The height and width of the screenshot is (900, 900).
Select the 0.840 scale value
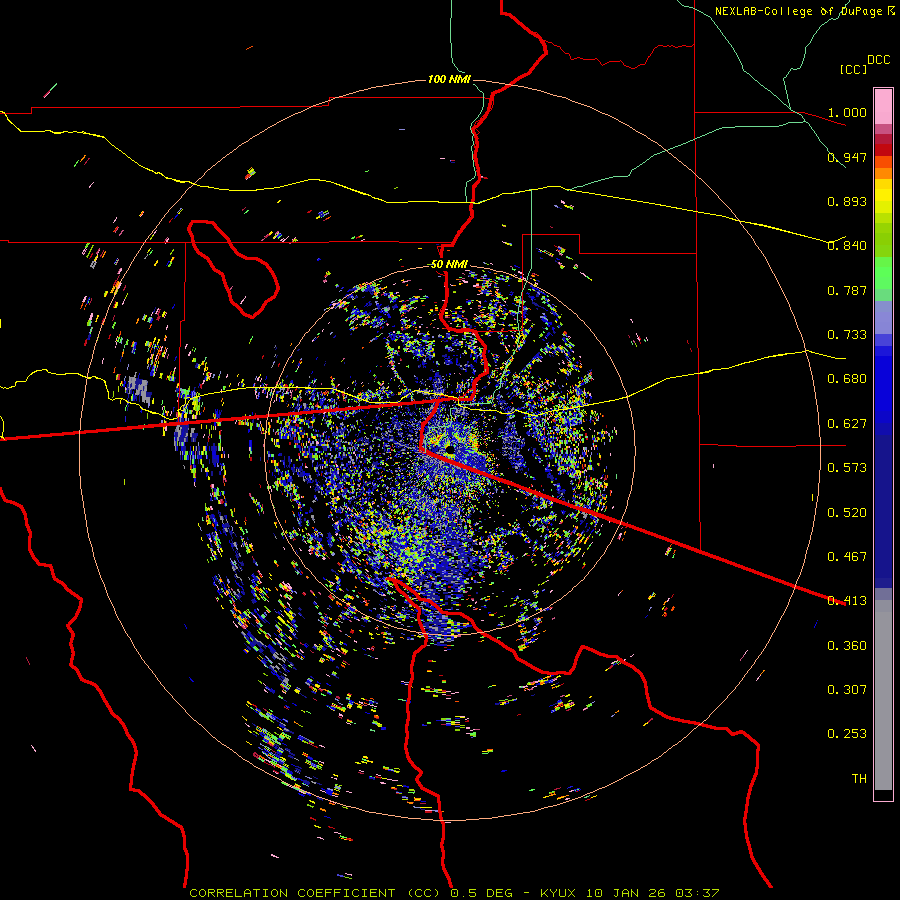[x=847, y=246]
